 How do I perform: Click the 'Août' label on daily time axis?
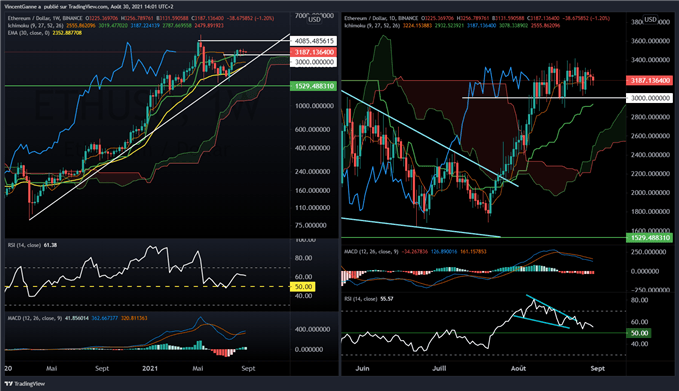pyautogui.click(x=518, y=368)
